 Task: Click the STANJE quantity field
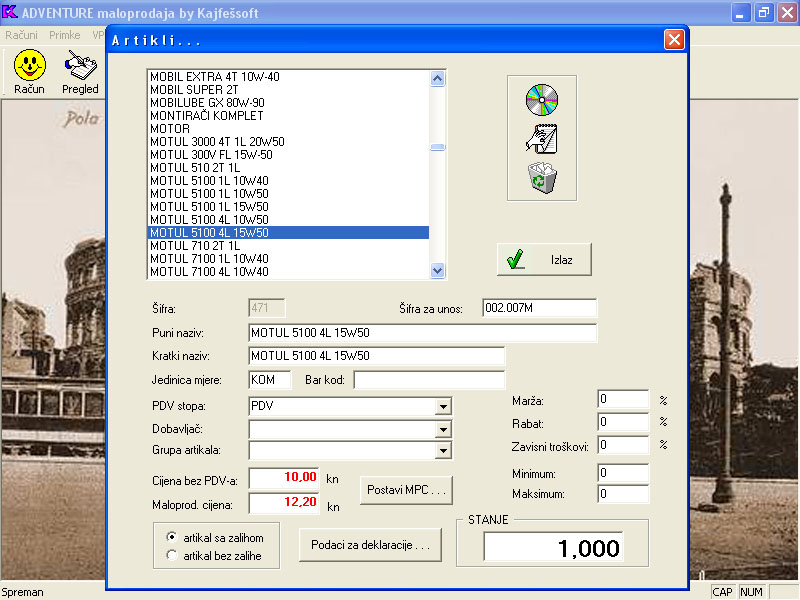pyautogui.click(x=553, y=547)
